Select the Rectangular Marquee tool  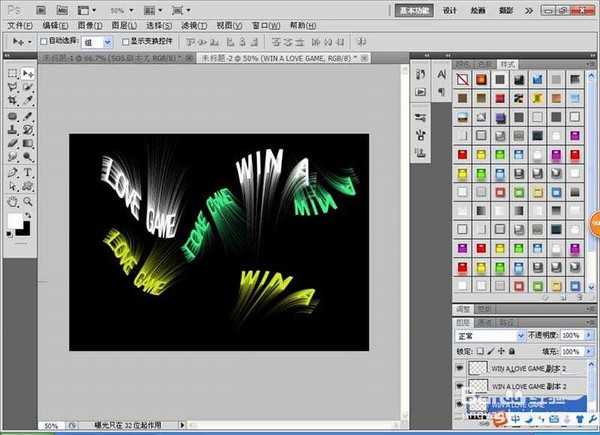pos(13,73)
